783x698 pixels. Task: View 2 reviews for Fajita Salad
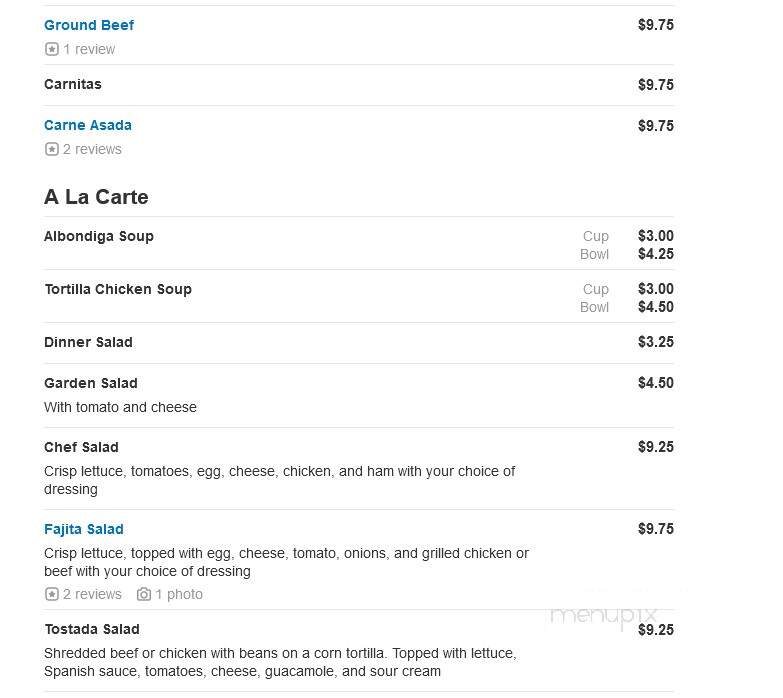92,594
